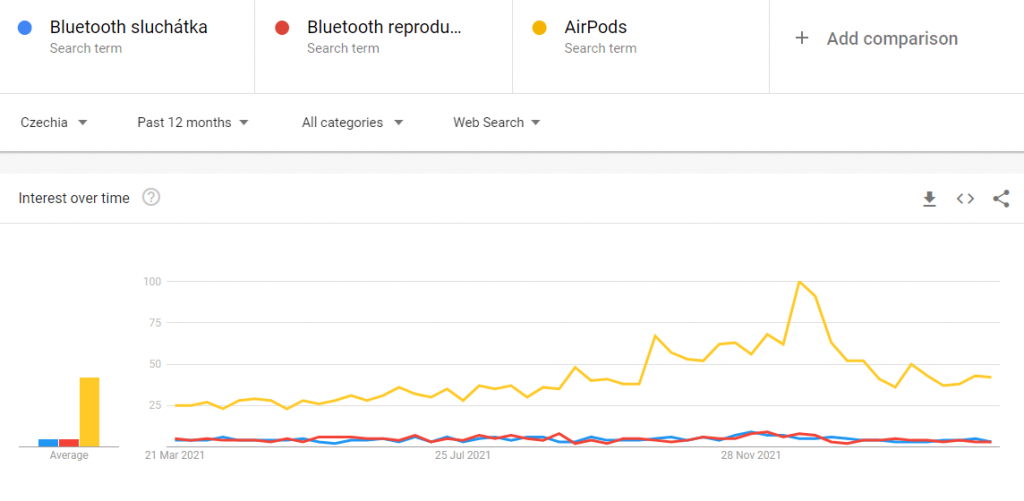Screen dimensions: 1024x501
Task: Open the All categories dropdown
Action: pyautogui.click(x=352, y=123)
